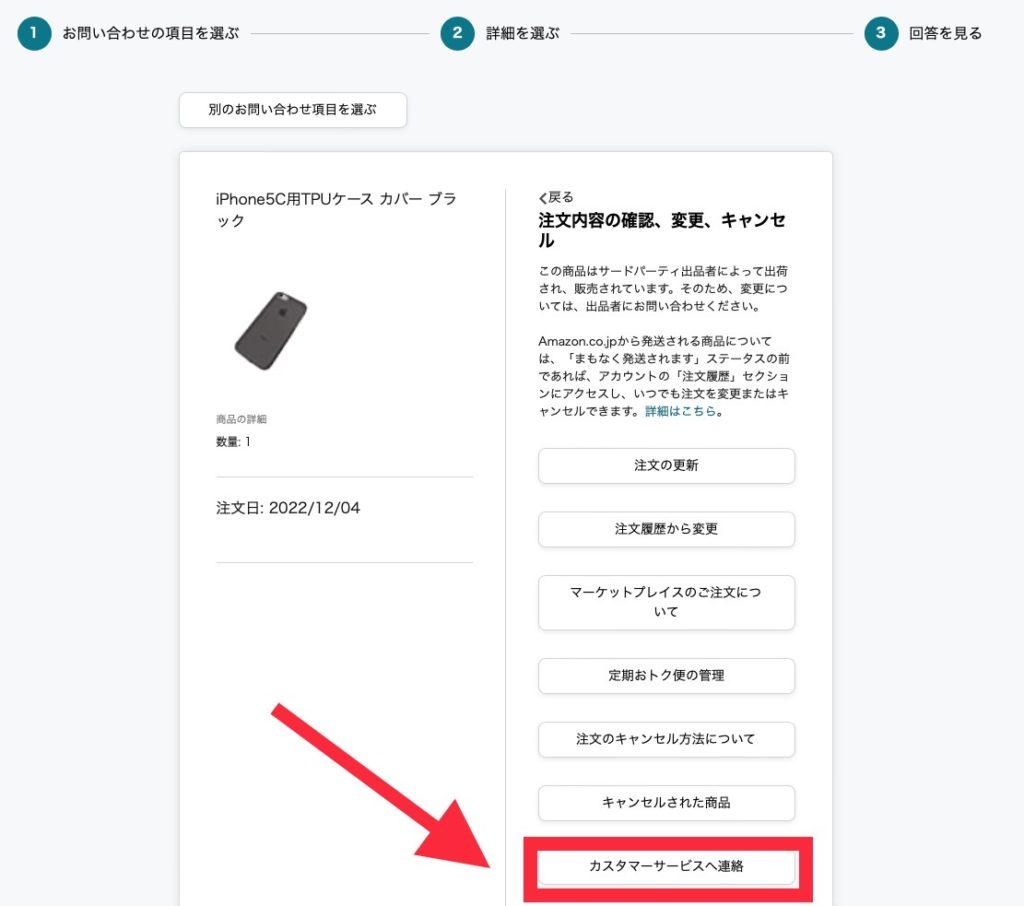
Task: Choose 注文のキャンセル方法について option
Action: coord(666,739)
